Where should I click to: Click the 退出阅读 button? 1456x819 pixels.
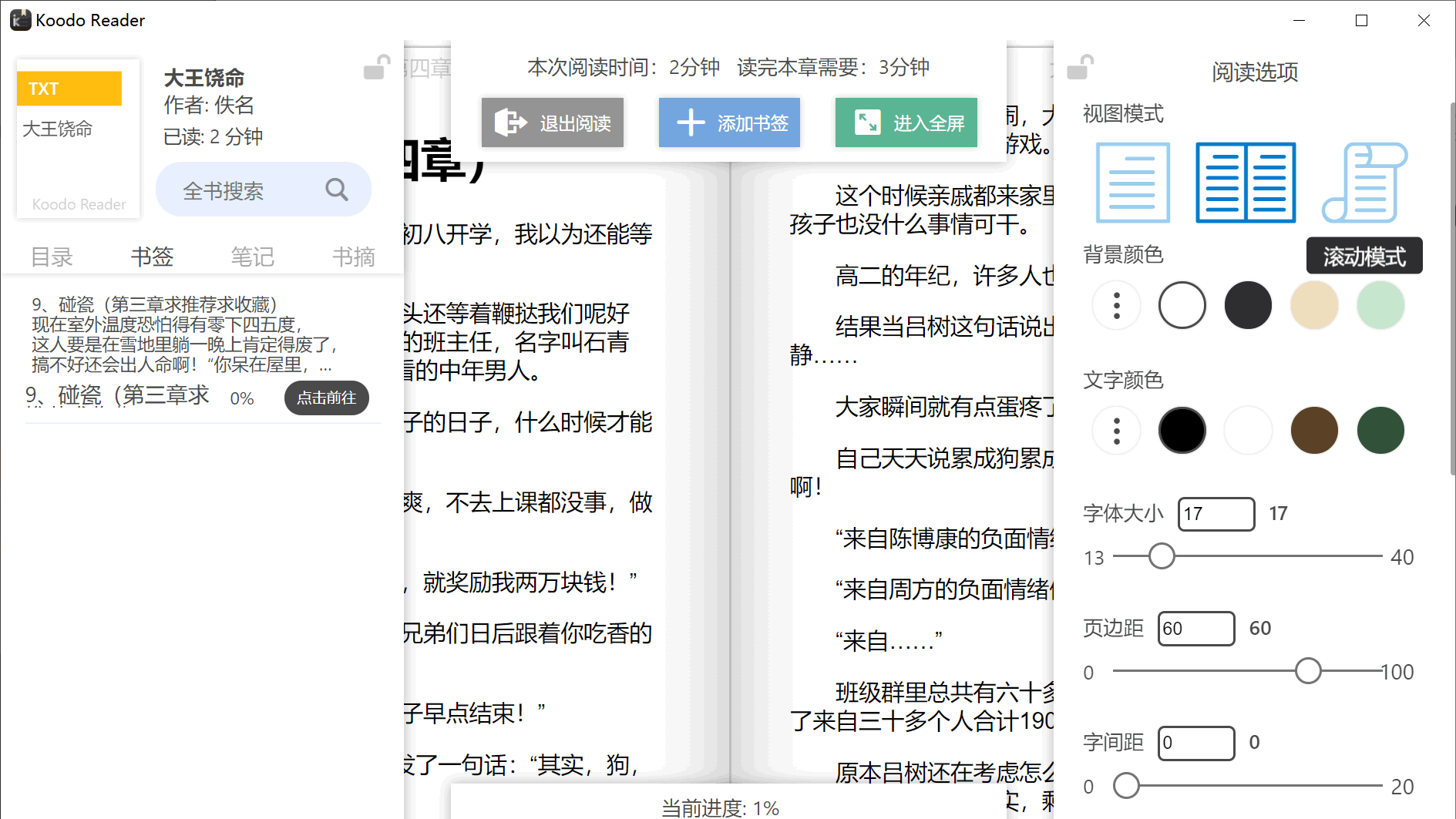pyautogui.click(x=552, y=123)
